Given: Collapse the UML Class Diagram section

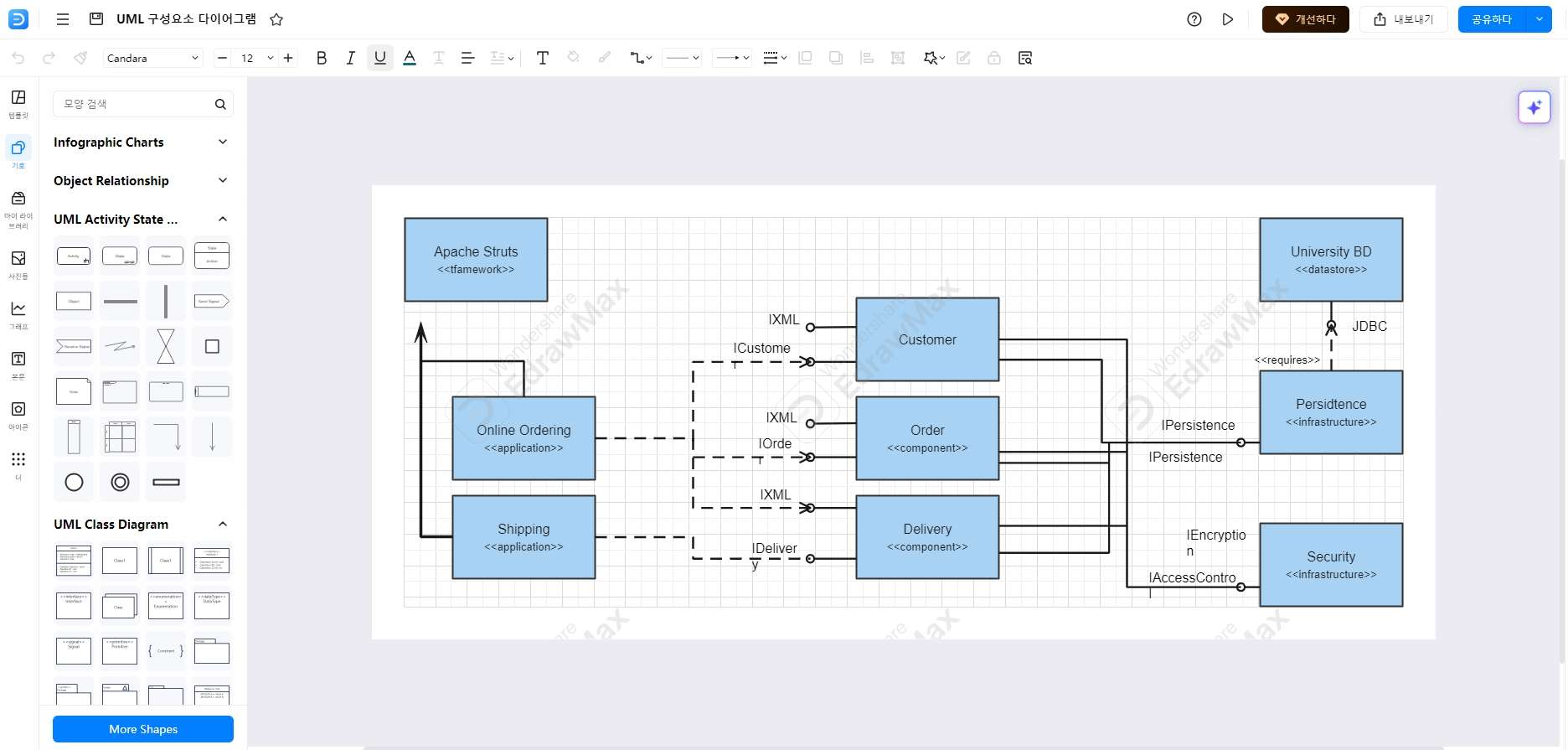Looking at the screenshot, I should pyautogui.click(x=223, y=524).
